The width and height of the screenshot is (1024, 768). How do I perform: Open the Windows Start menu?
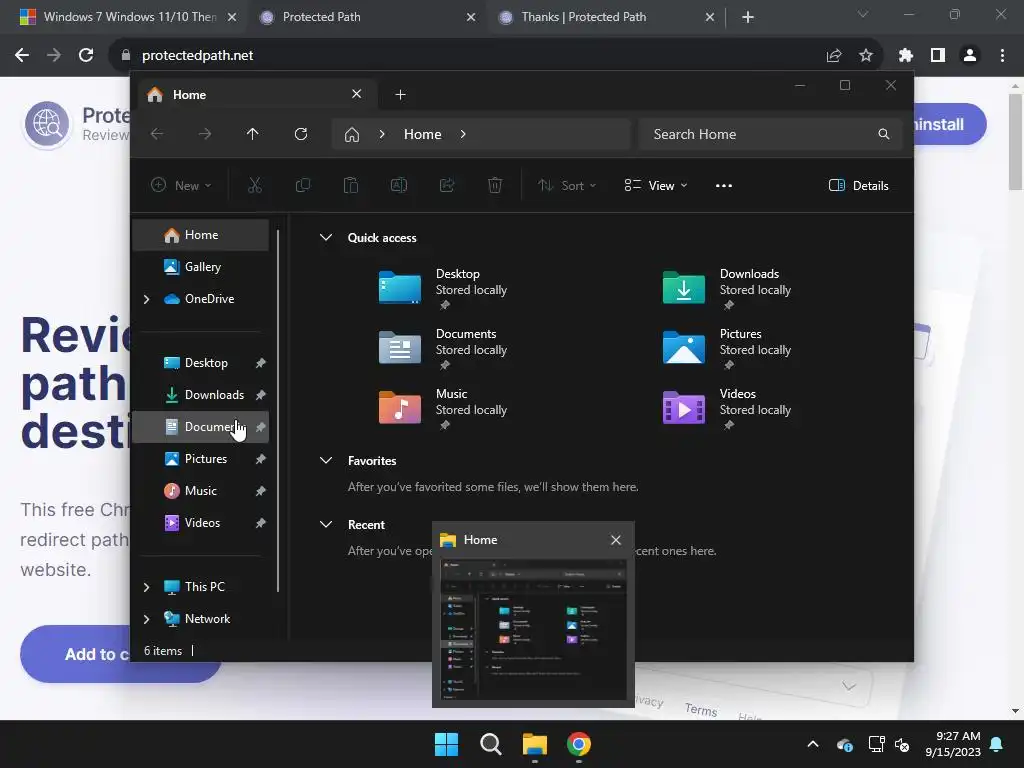pos(447,744)
